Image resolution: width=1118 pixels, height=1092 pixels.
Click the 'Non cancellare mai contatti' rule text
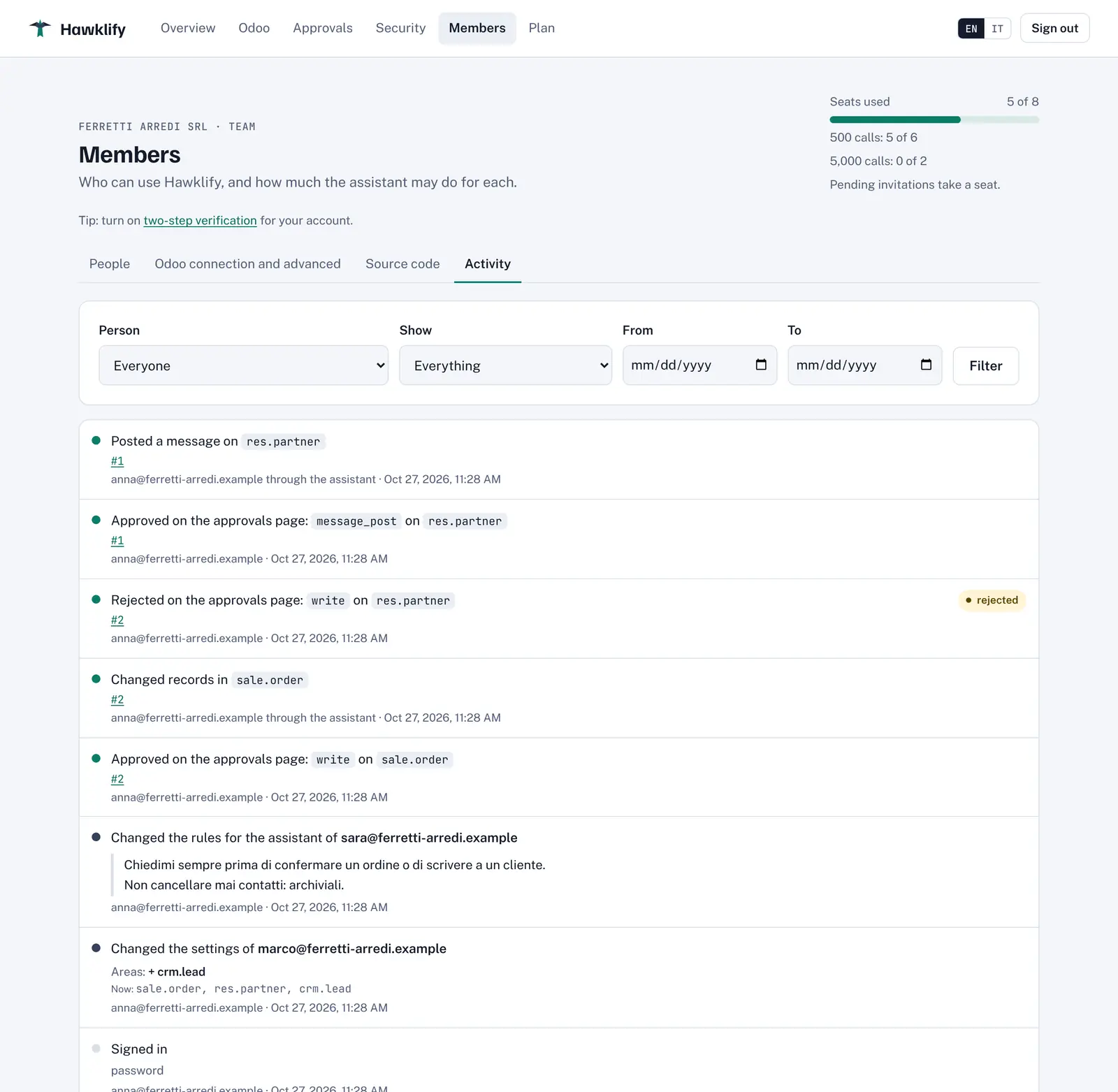[x=234, y=885]
